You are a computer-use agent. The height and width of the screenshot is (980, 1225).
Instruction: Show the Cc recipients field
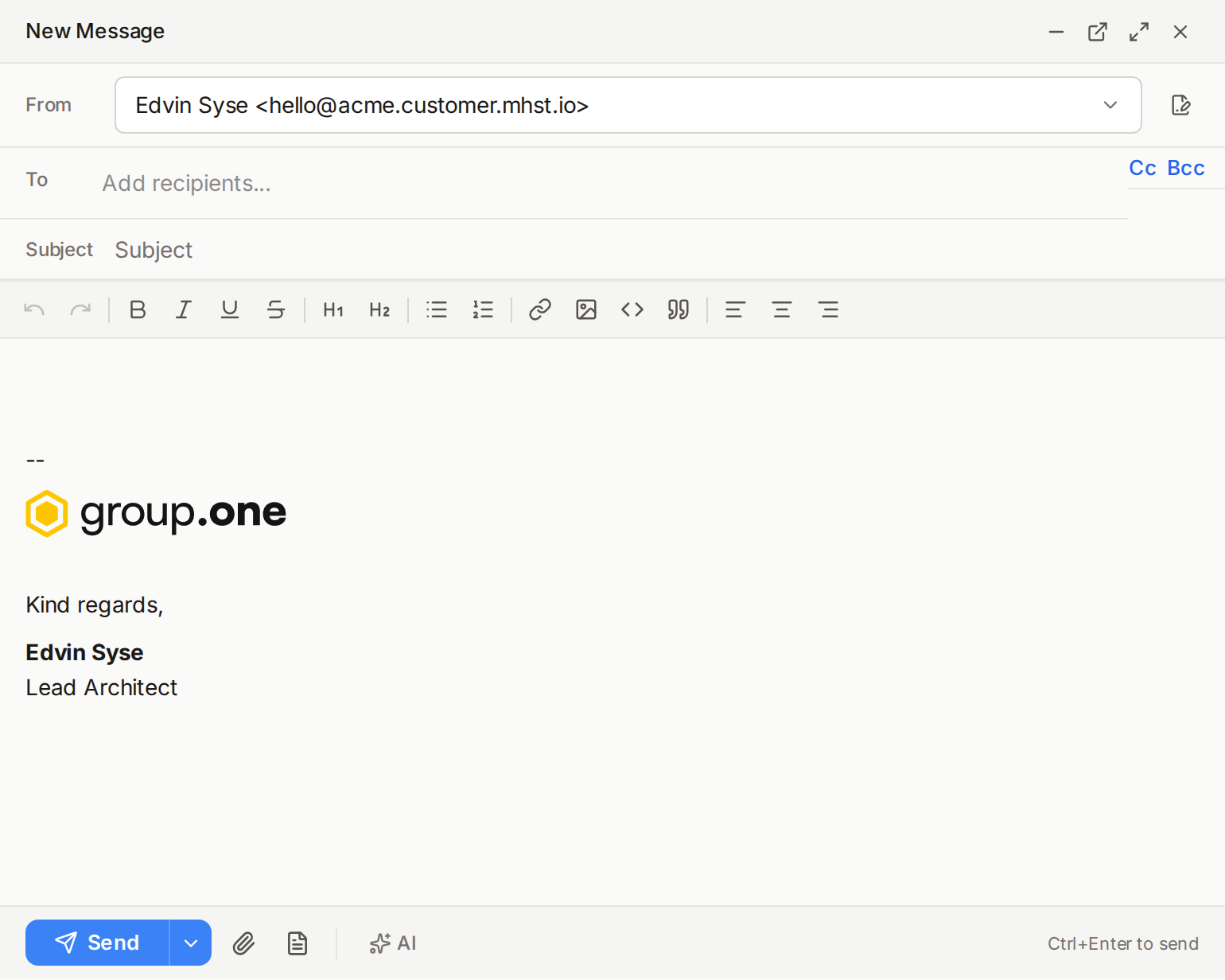pyautogui.click(x=1141, y=168)
